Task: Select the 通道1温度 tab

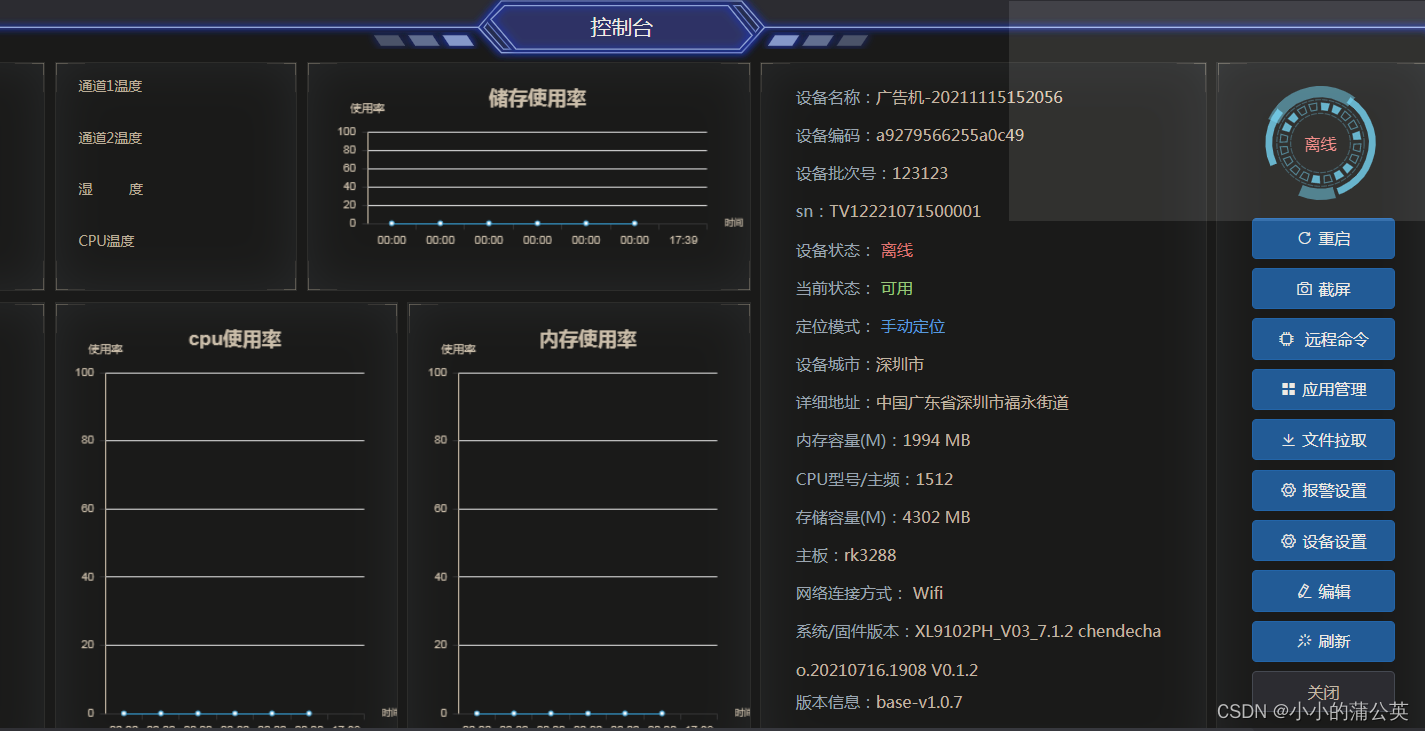Action: click(x=109, y=86)
